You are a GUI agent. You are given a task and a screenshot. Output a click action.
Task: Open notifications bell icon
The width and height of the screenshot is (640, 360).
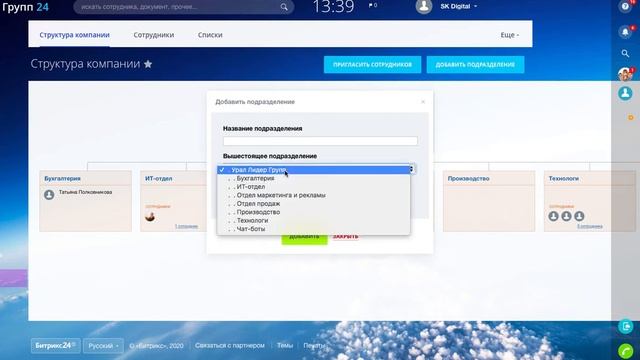click(x=625, y=32)
